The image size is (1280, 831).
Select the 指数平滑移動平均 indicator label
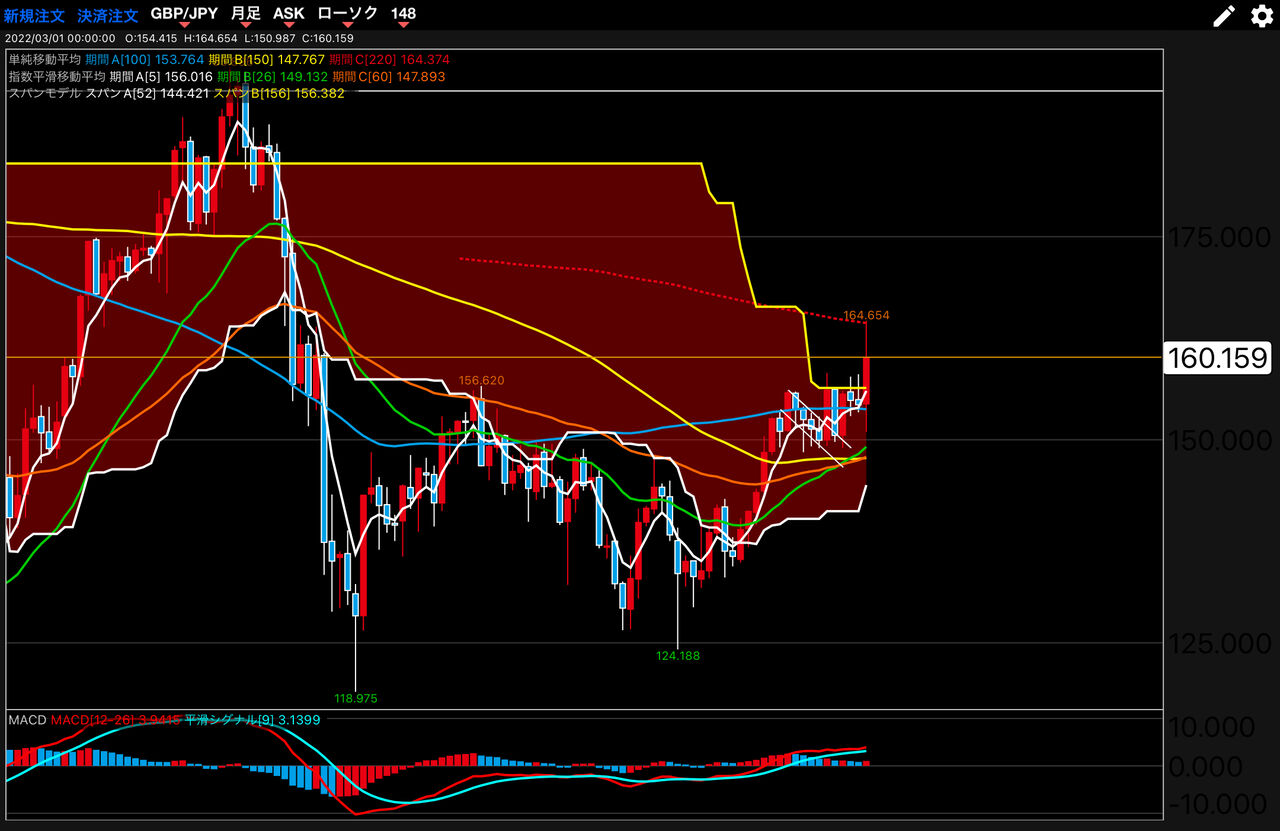(x=57, y=77)
